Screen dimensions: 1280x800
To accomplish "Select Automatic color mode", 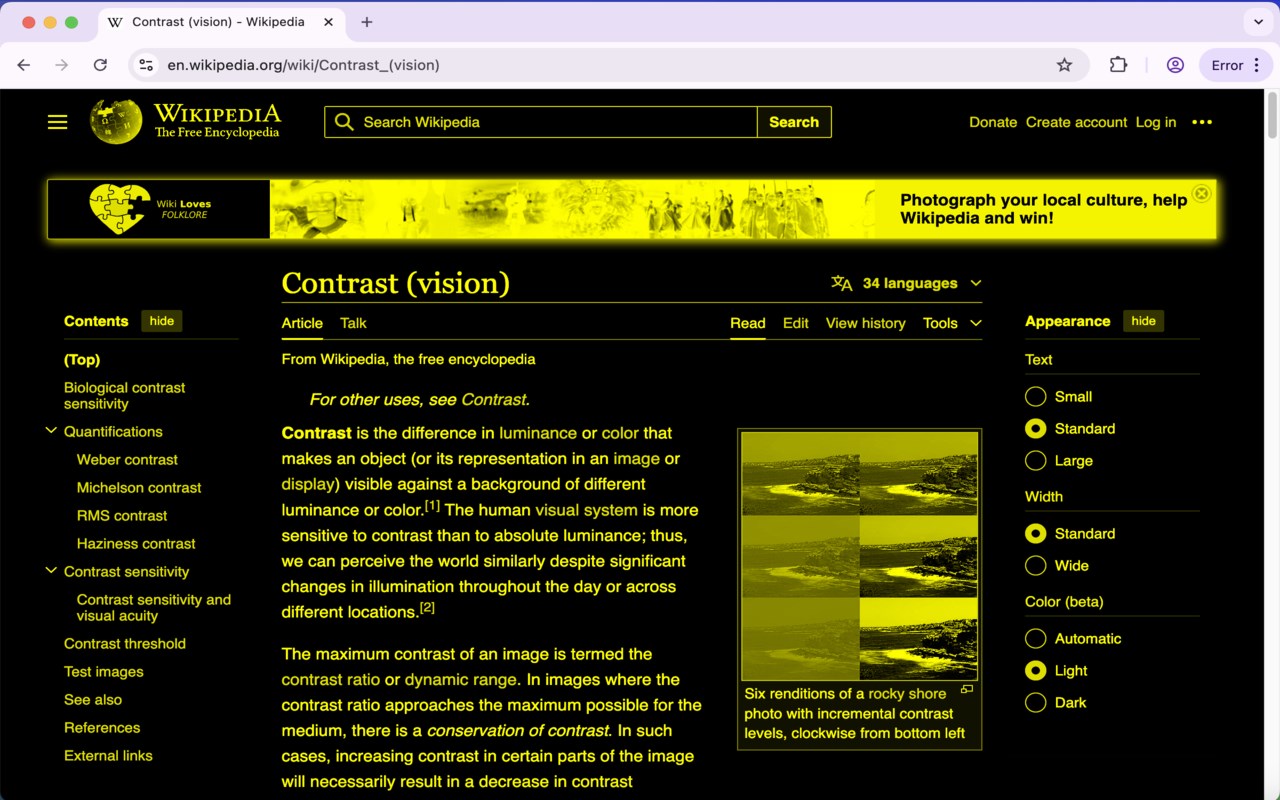I will (x=1036, y=639).
